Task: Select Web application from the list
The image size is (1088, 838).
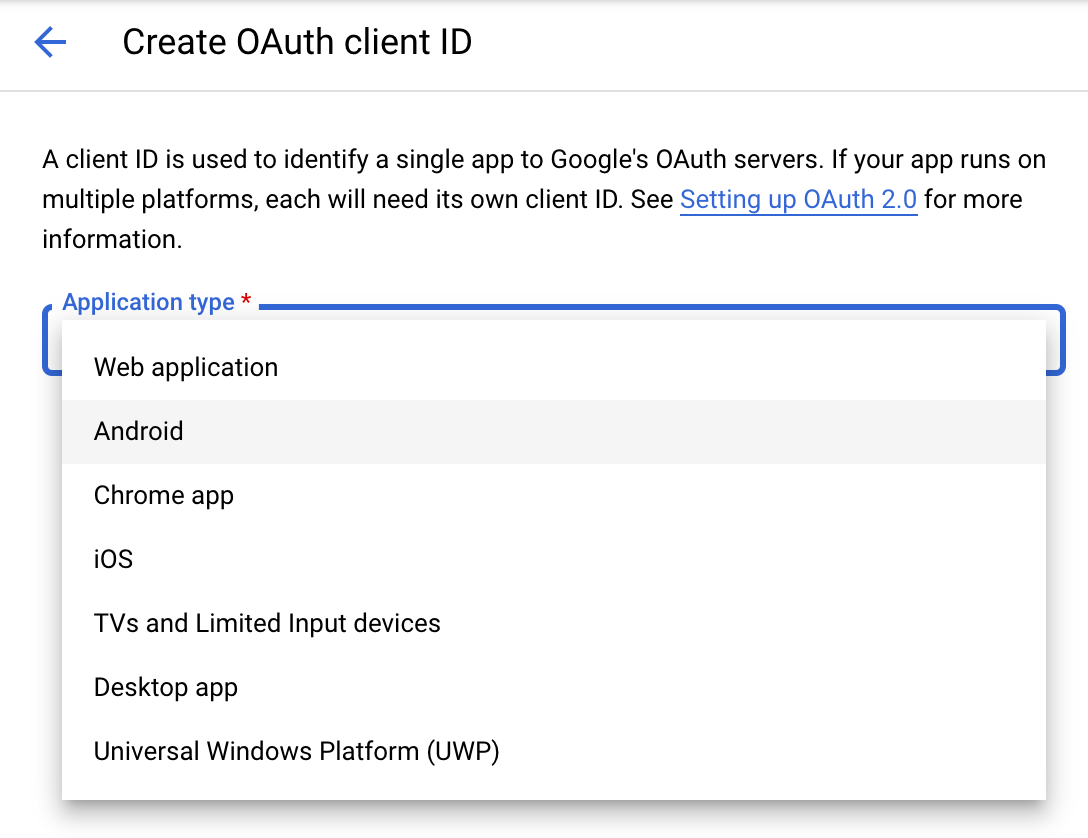Action: [x=554, y=368]
